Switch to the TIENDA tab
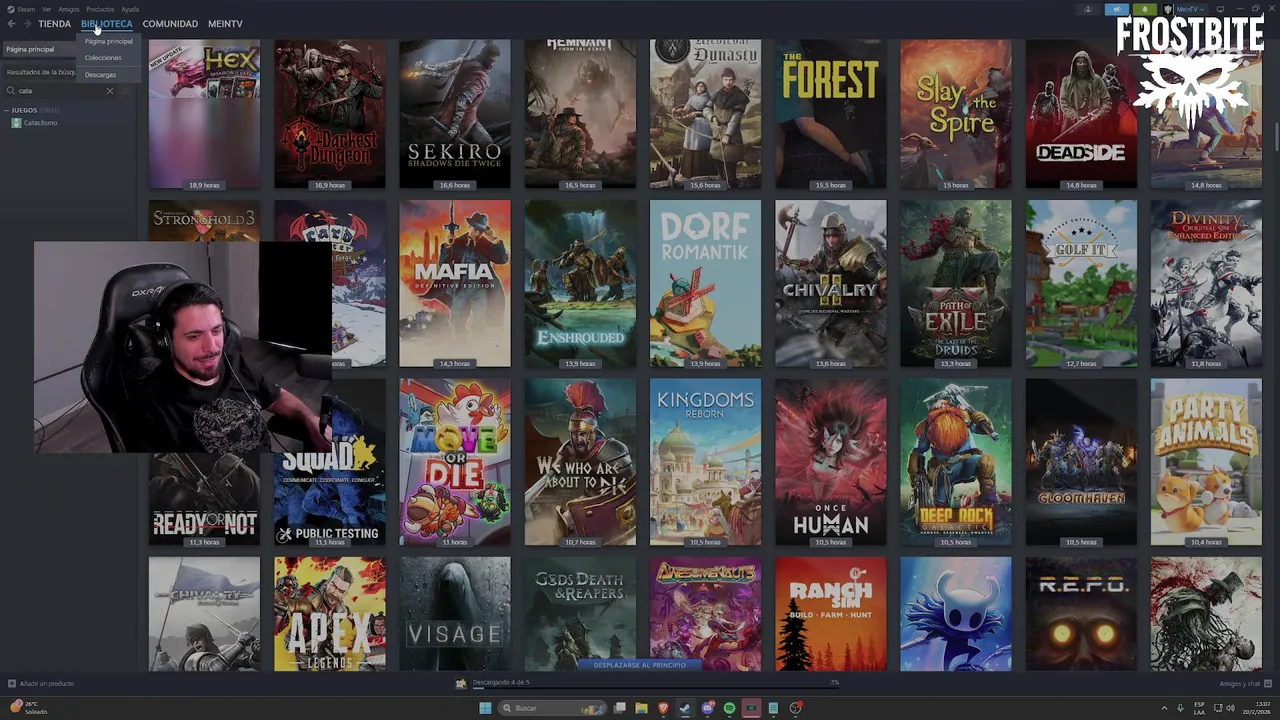 coord(55,24)
